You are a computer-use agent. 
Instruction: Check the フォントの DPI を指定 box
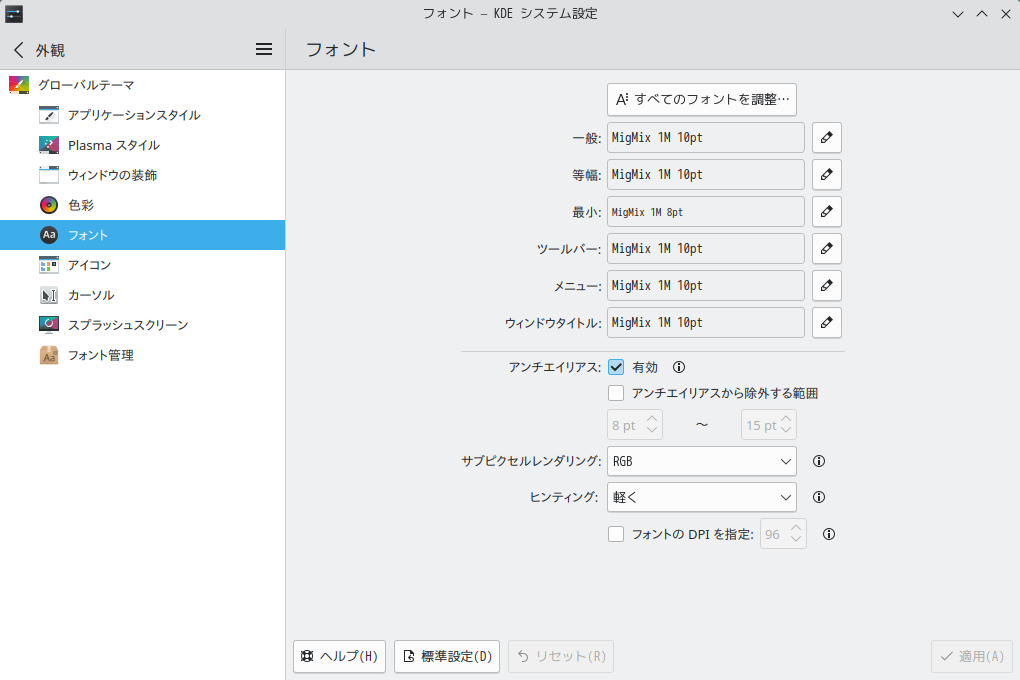(616, 534)
